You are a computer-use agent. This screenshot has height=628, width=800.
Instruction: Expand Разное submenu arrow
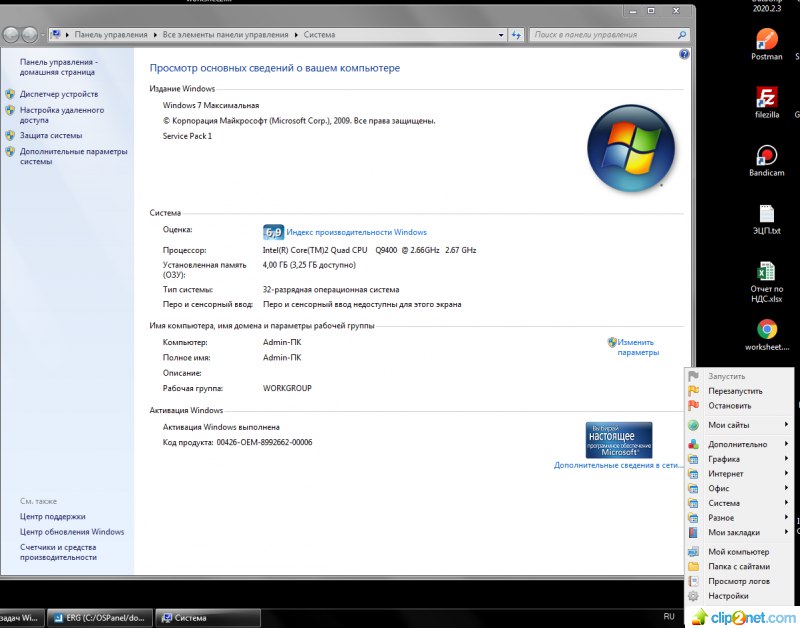[x=786, y=517]
